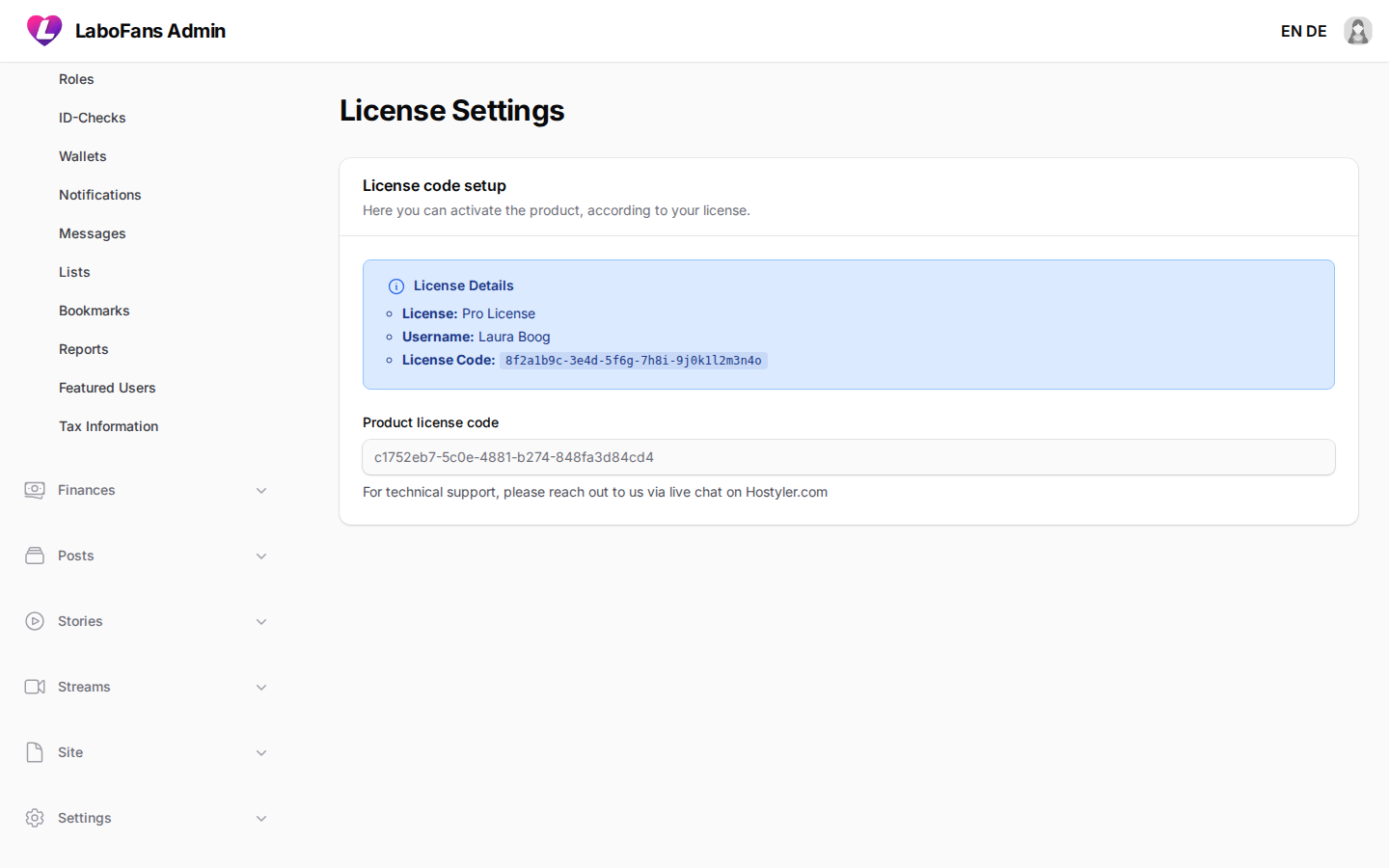The width and height of the screenshot is (1389, 868).
Task: Click the Stories play-circle icon
Action: [x=35, y=621]
